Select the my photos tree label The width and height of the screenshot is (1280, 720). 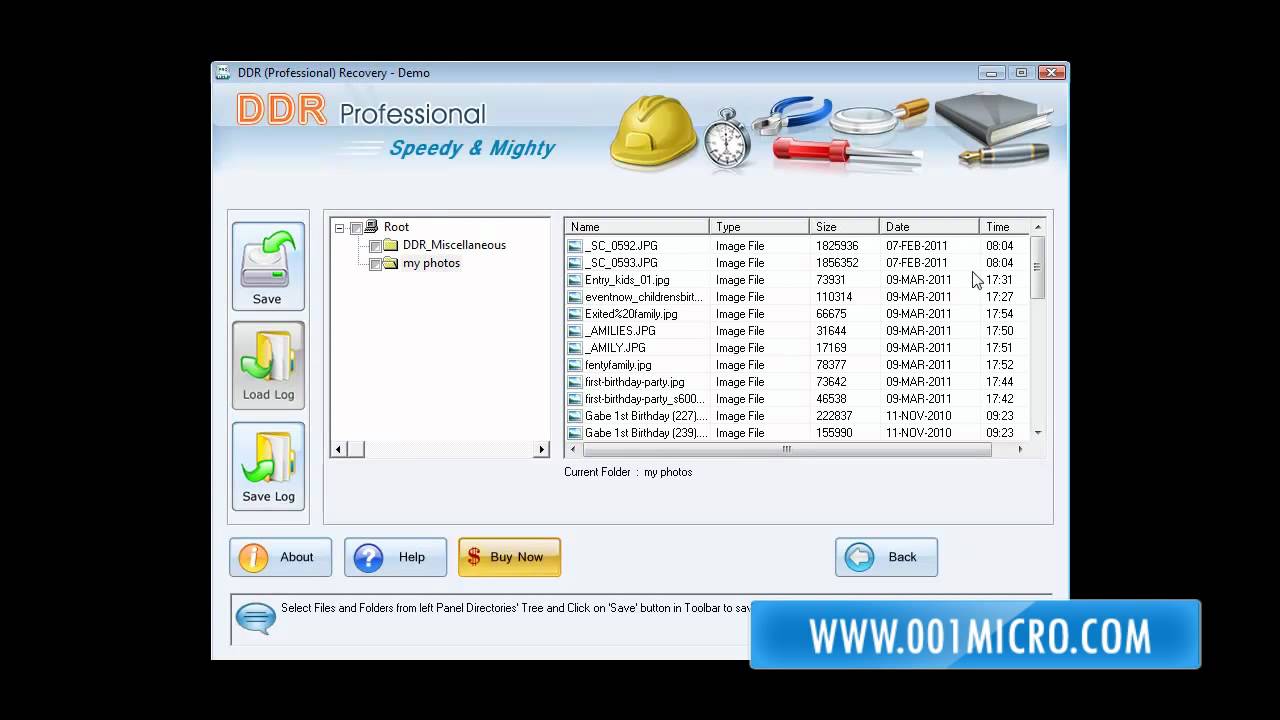pyautogui.click(x=431, y=263)
